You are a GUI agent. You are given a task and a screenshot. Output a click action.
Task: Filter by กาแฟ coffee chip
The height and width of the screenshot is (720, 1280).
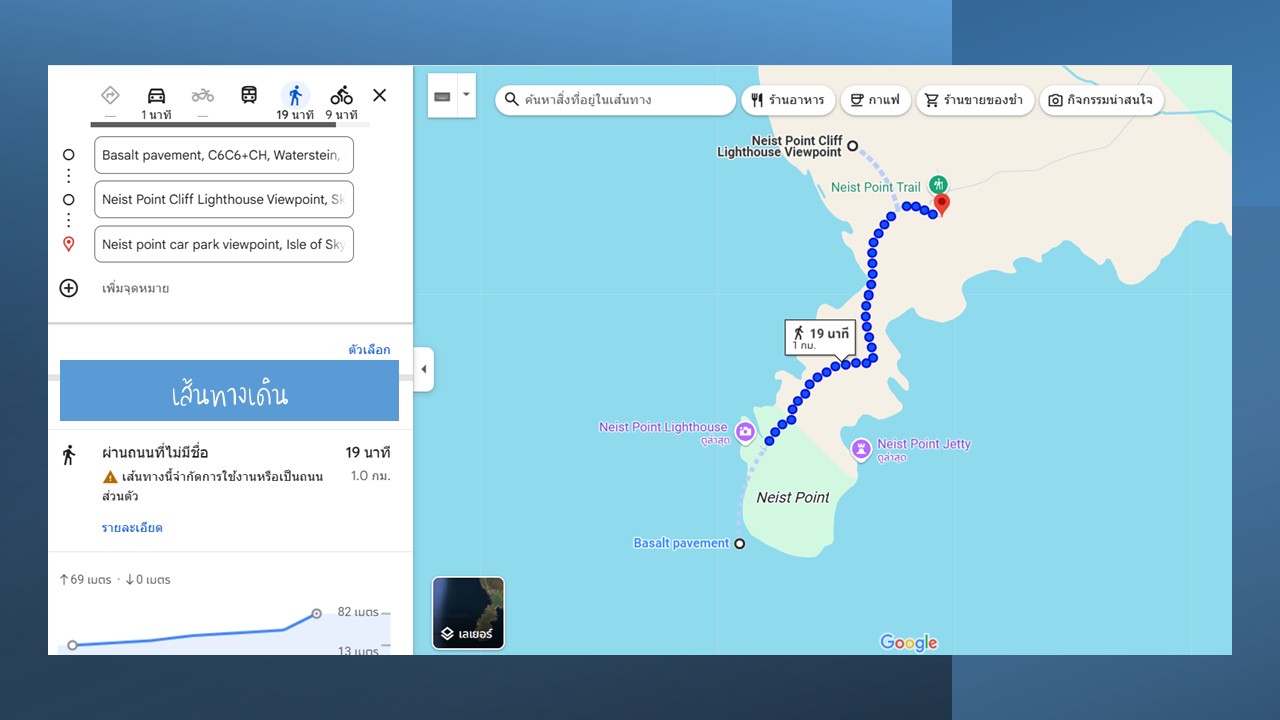[875, 100]
